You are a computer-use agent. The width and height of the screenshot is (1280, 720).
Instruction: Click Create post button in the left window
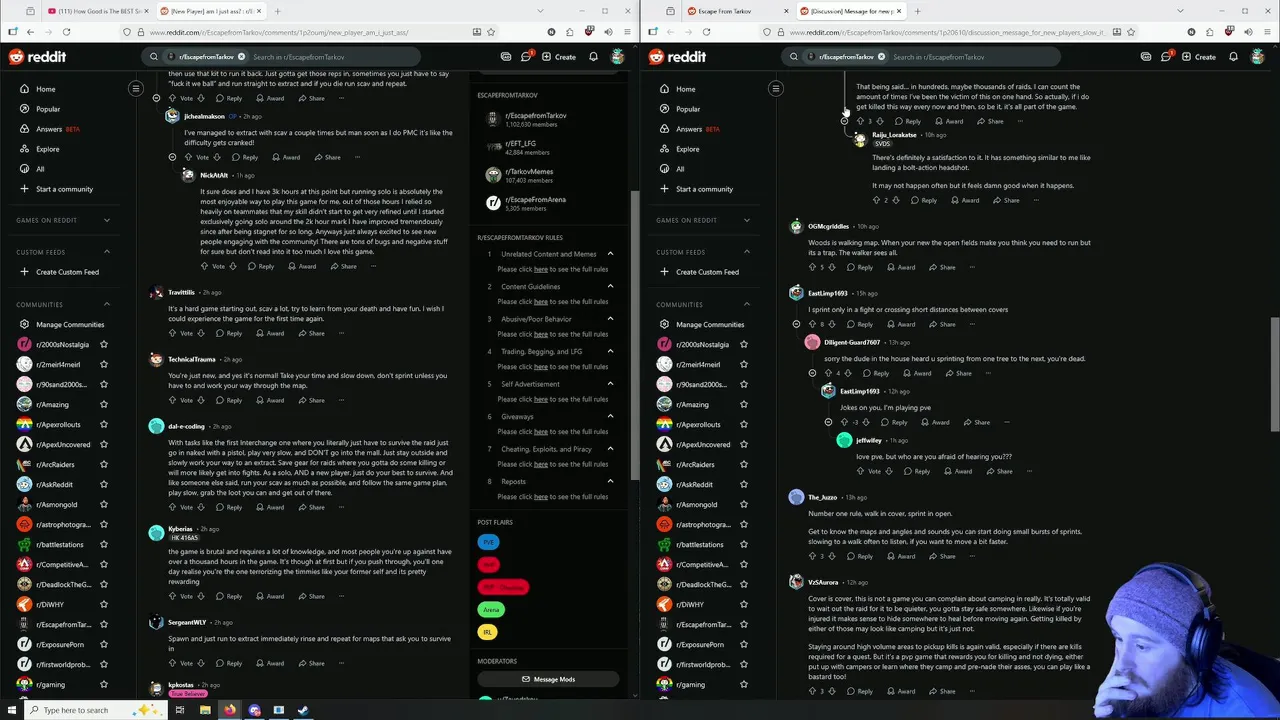(559, 57)
